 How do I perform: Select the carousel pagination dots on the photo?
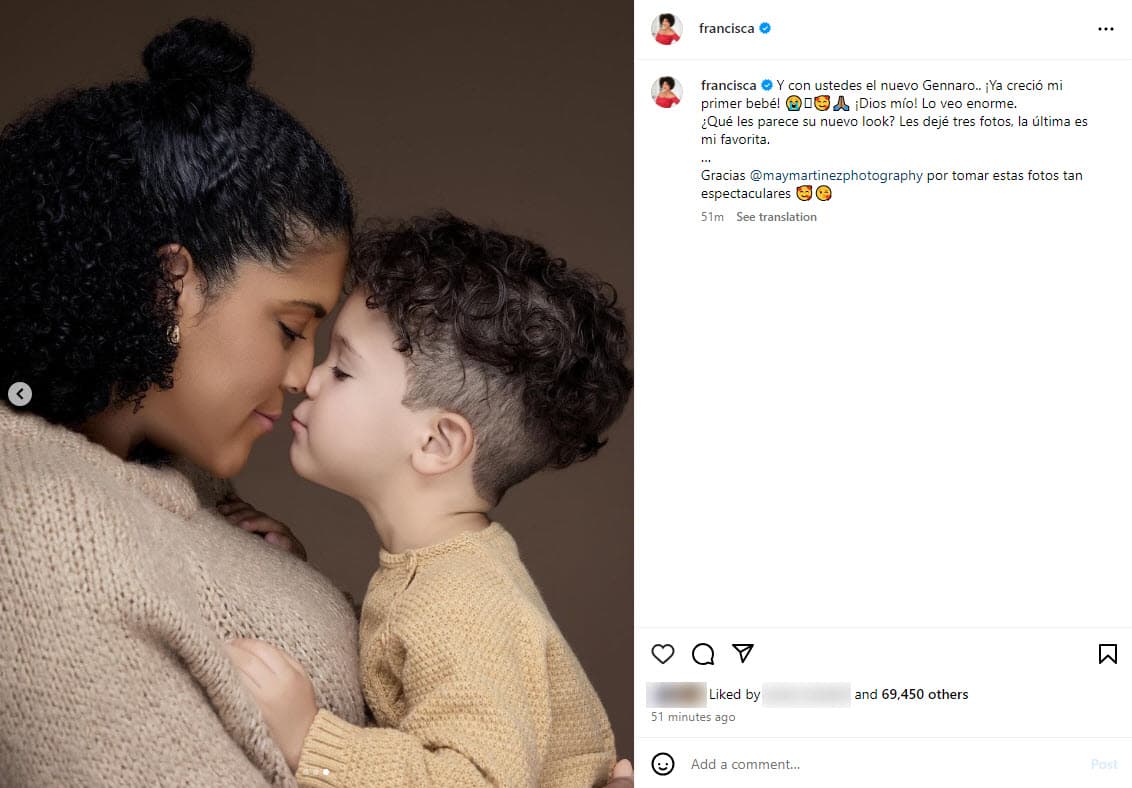(x=315, y=772)
